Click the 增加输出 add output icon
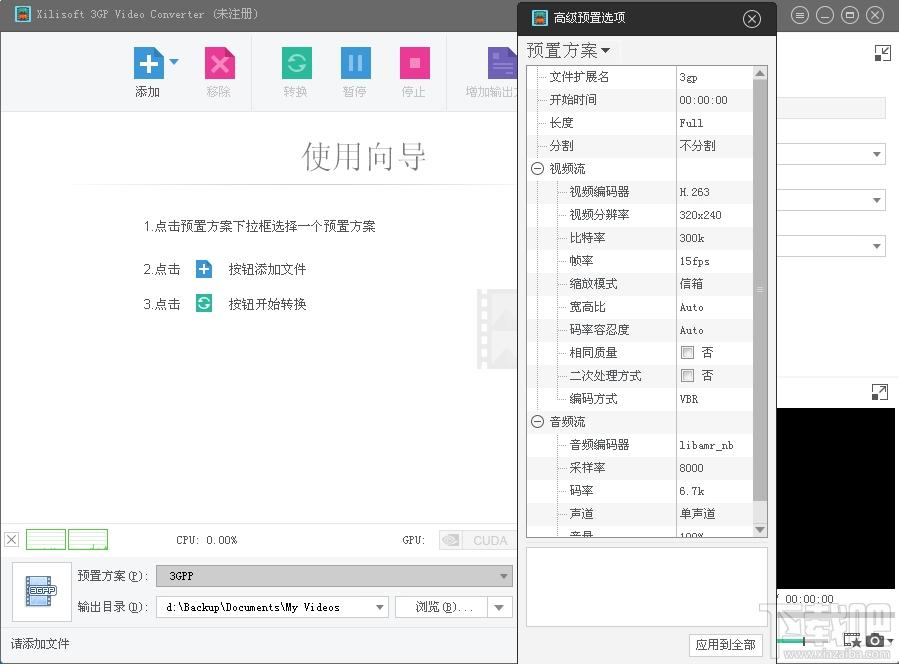This screenshot has width=899, height=664. coord(502,63)
